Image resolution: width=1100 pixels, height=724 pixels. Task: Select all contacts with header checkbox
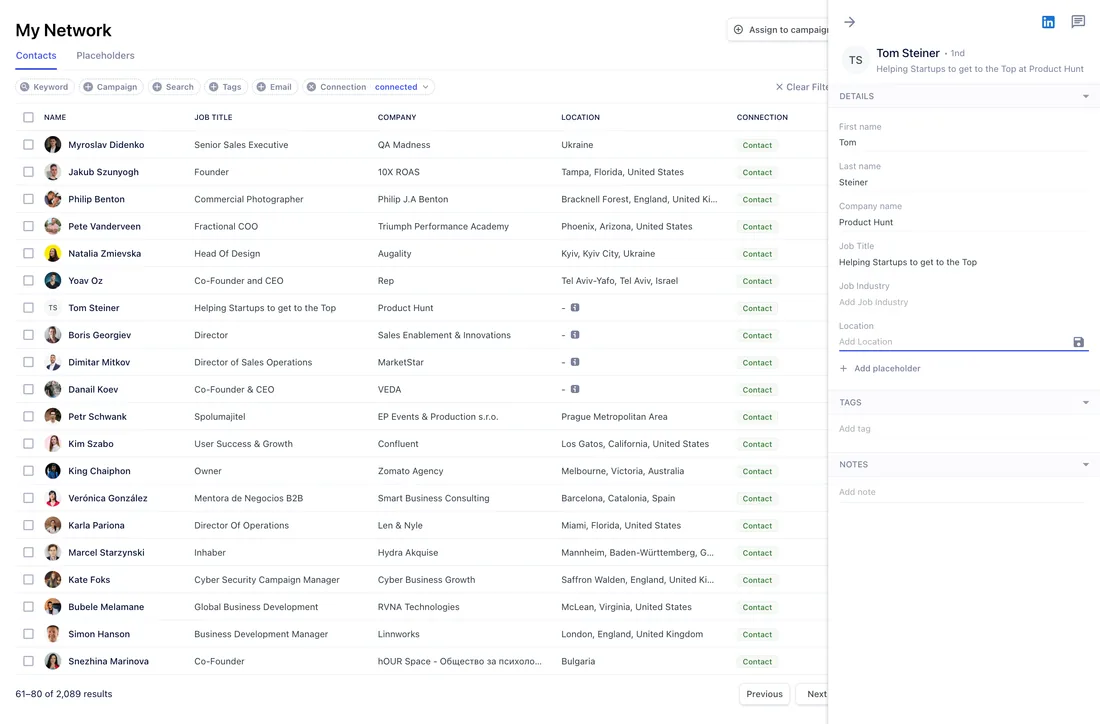[28, 117]
